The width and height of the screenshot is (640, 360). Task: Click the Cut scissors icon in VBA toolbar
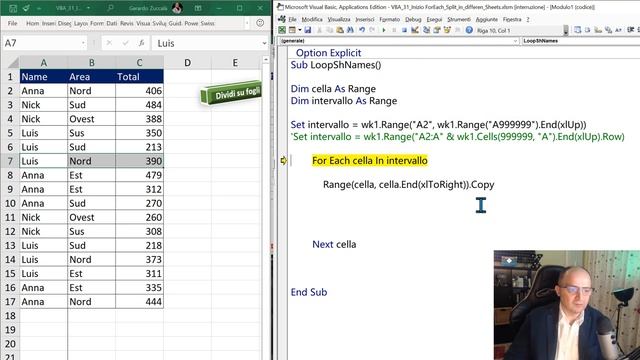[x=320, y=30]
